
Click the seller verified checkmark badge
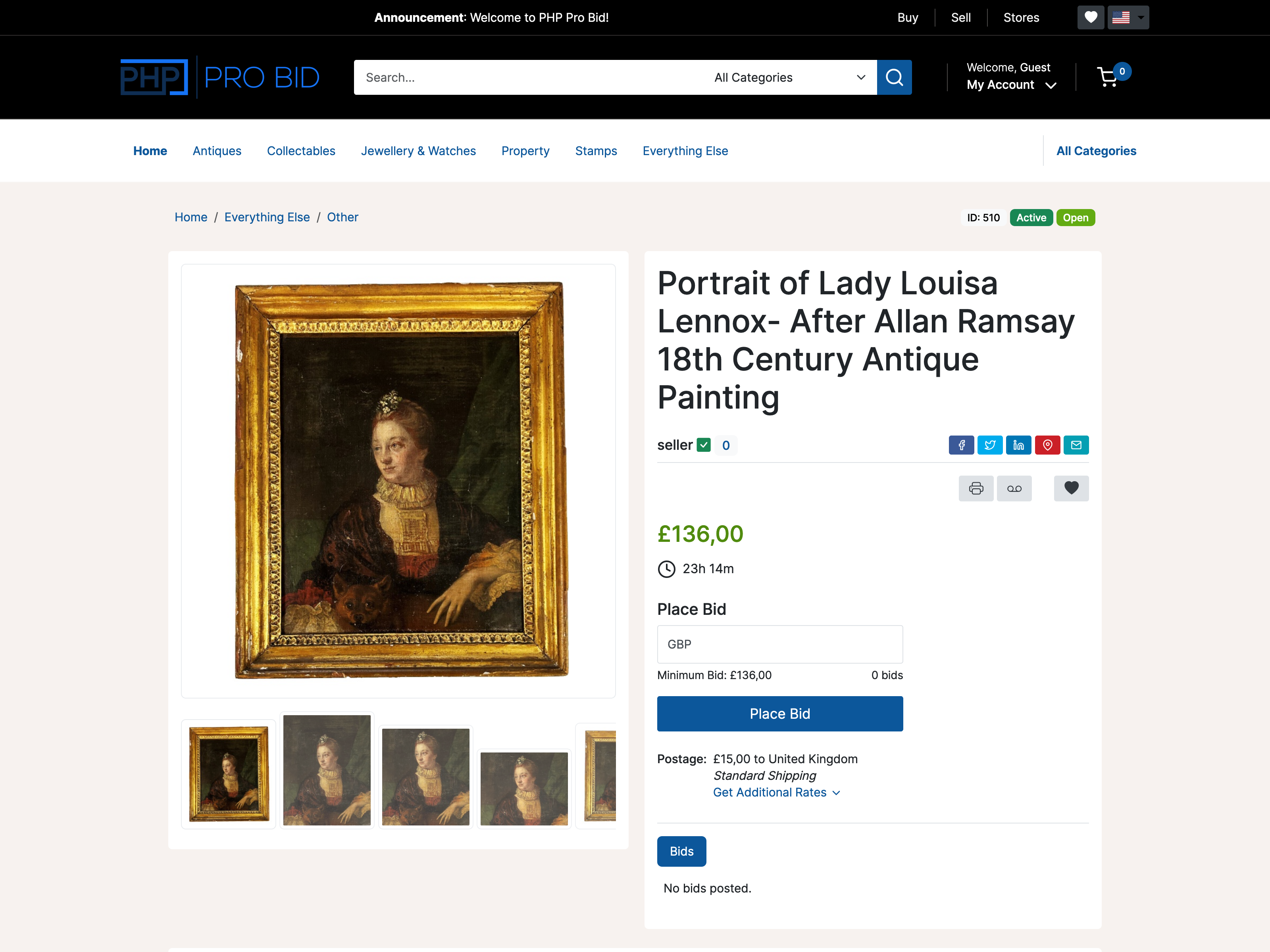click(x=703, y=445)
